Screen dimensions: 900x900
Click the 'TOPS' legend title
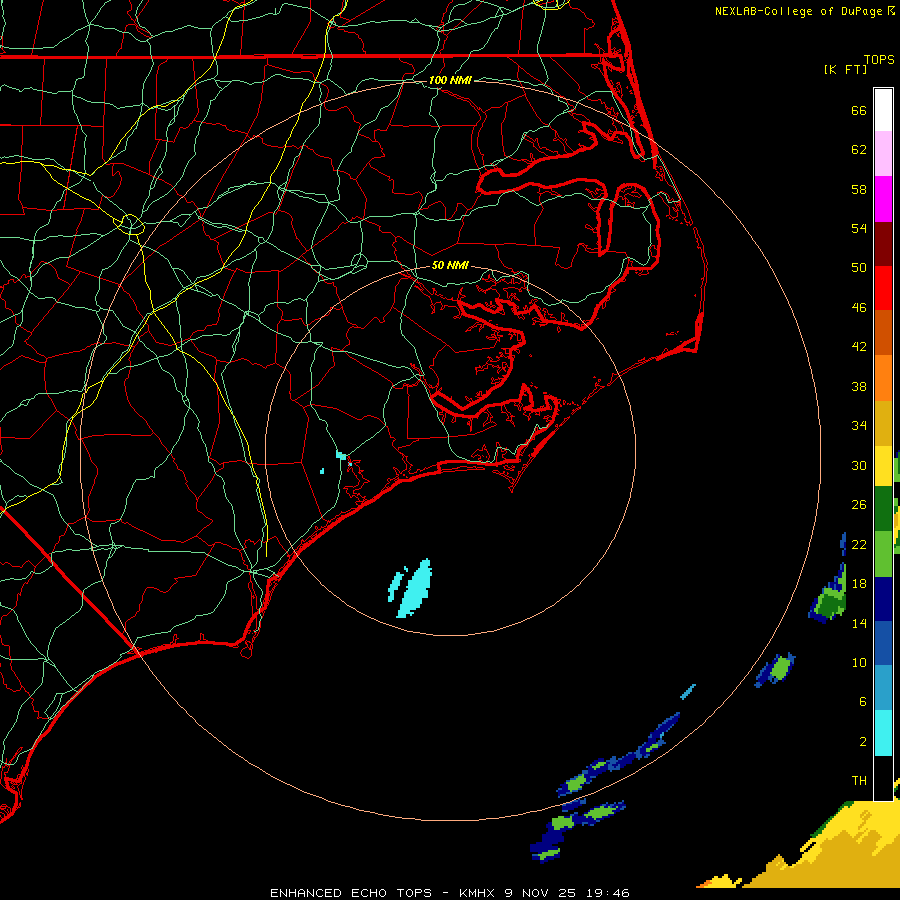click(879, 59)
